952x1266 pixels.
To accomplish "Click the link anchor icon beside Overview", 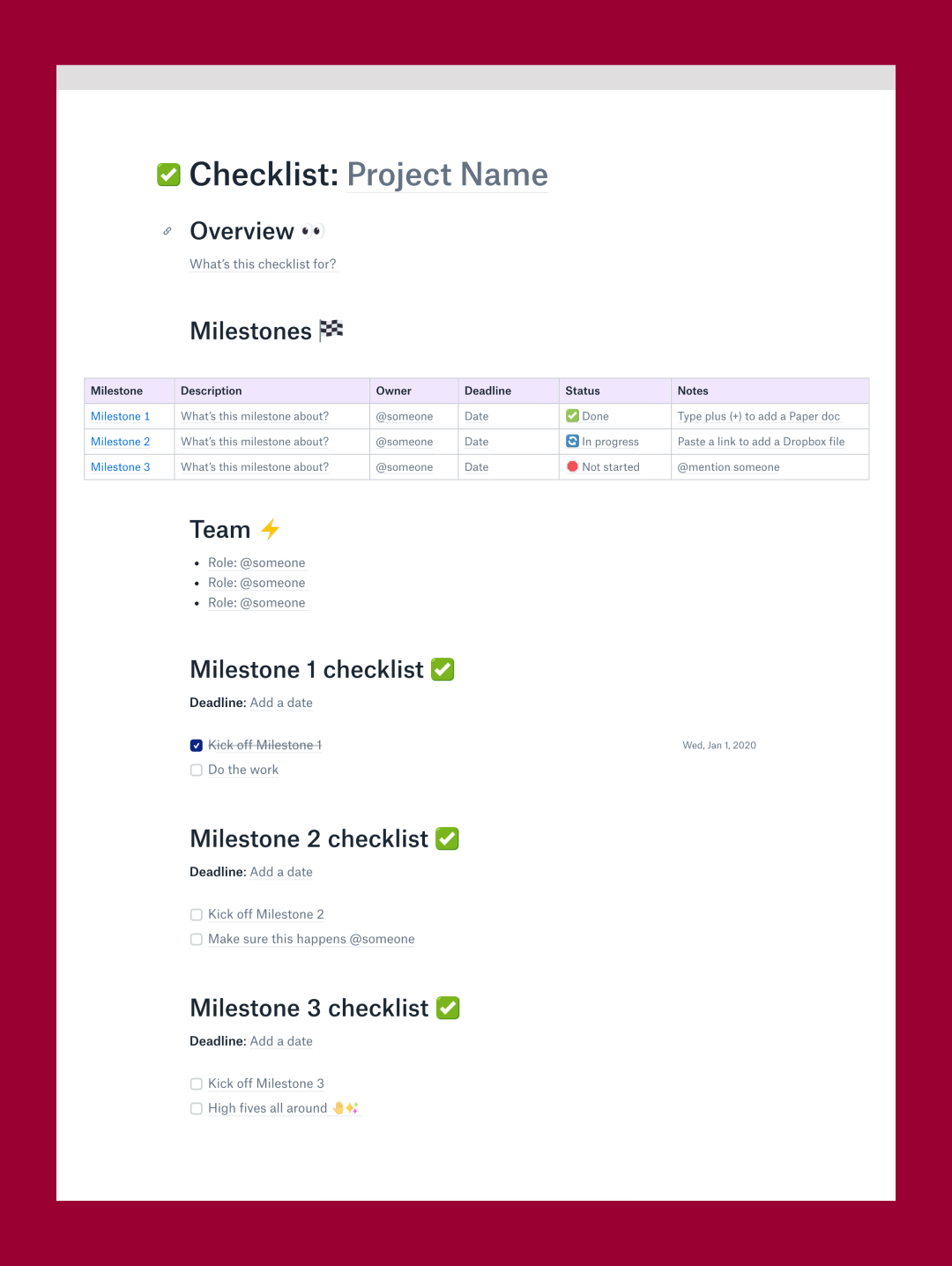I will (x=167, y=231).
